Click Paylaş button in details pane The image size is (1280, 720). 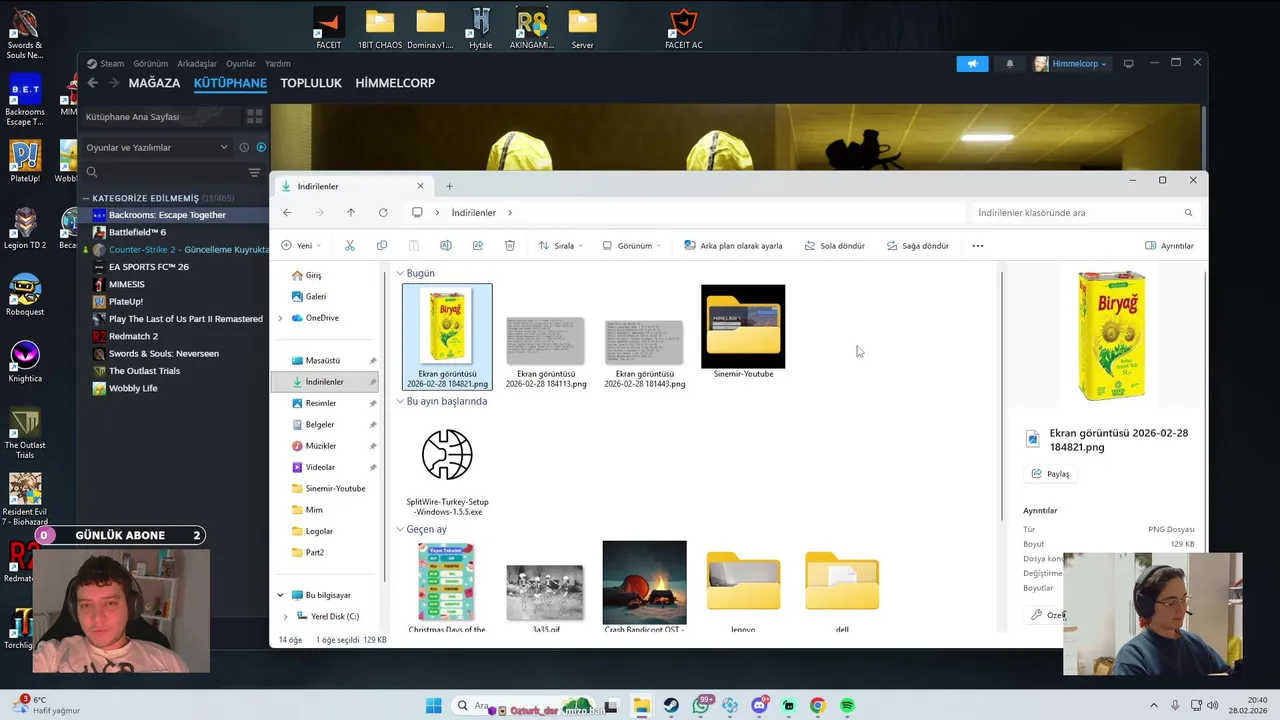(x=1051, y=474)
